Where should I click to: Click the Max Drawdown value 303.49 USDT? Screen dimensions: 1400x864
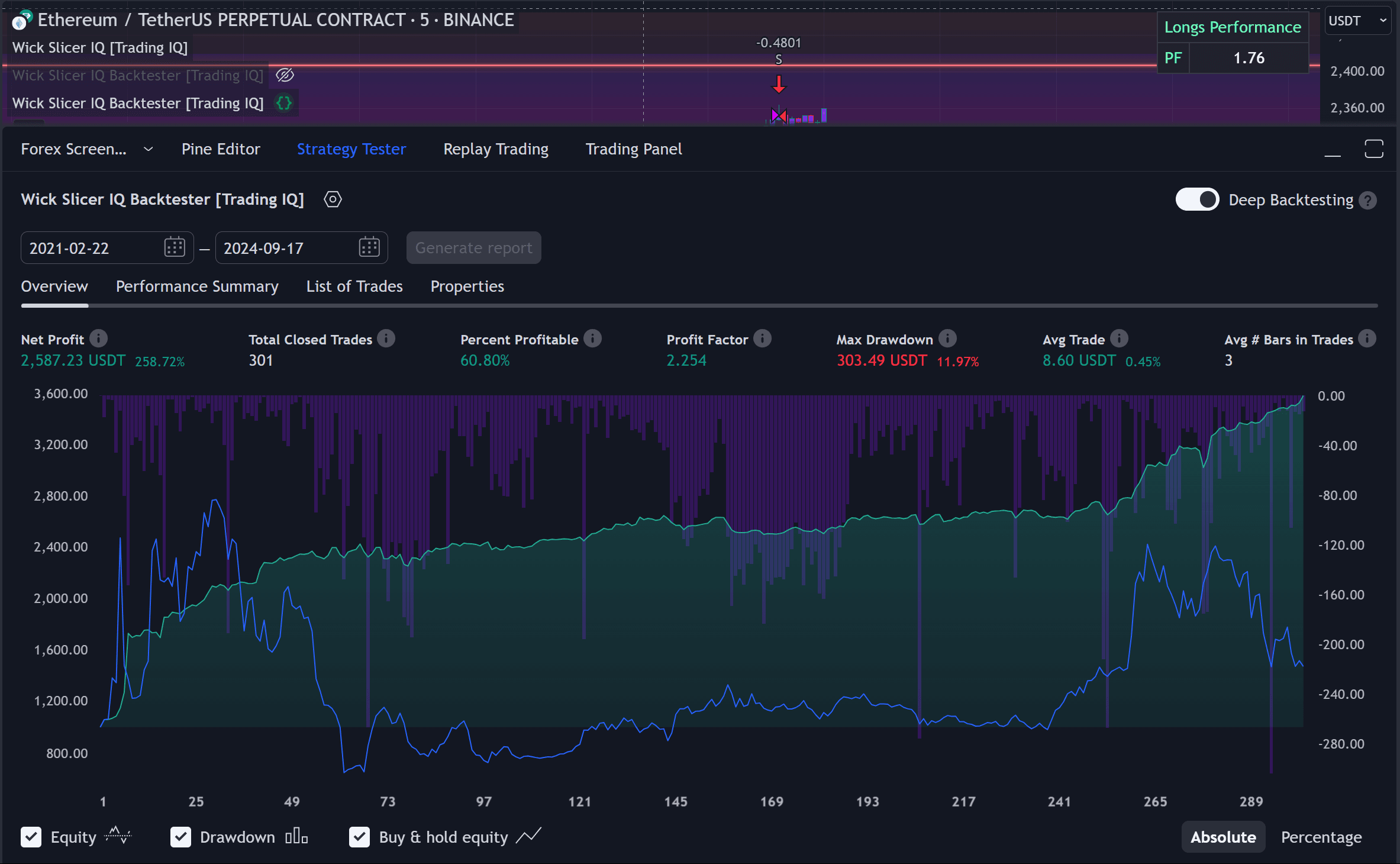tap(882, 360)
